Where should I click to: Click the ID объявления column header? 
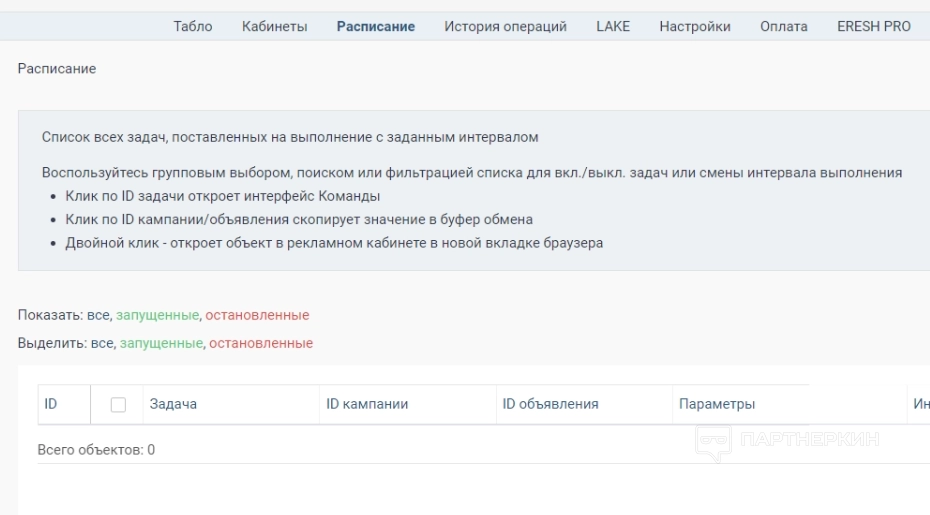pyautogui.click(x=550, y=404)
